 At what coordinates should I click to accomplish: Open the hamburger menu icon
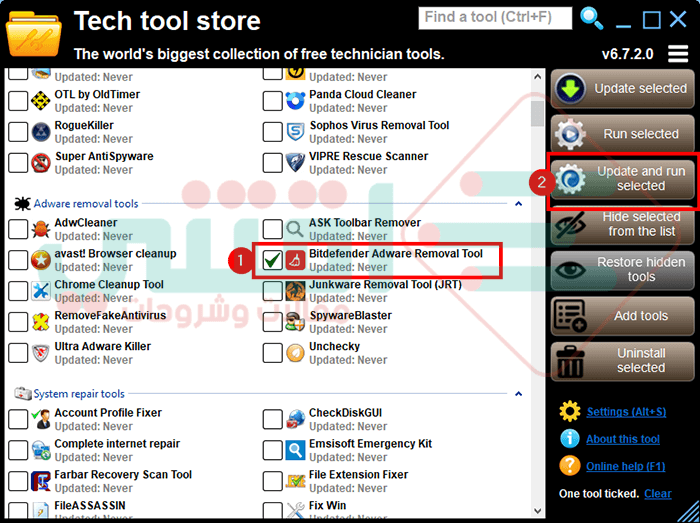coord(678,54)
